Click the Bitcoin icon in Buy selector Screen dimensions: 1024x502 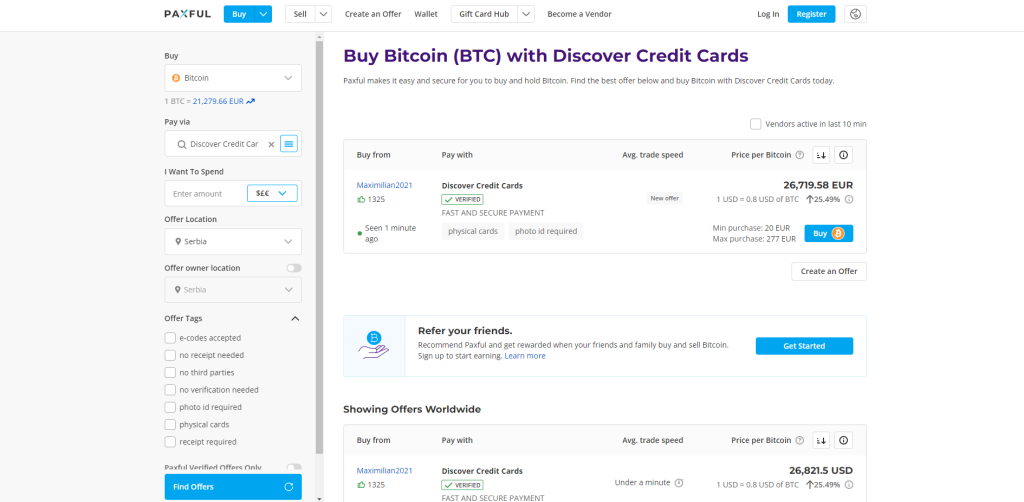tap(176, 78)
